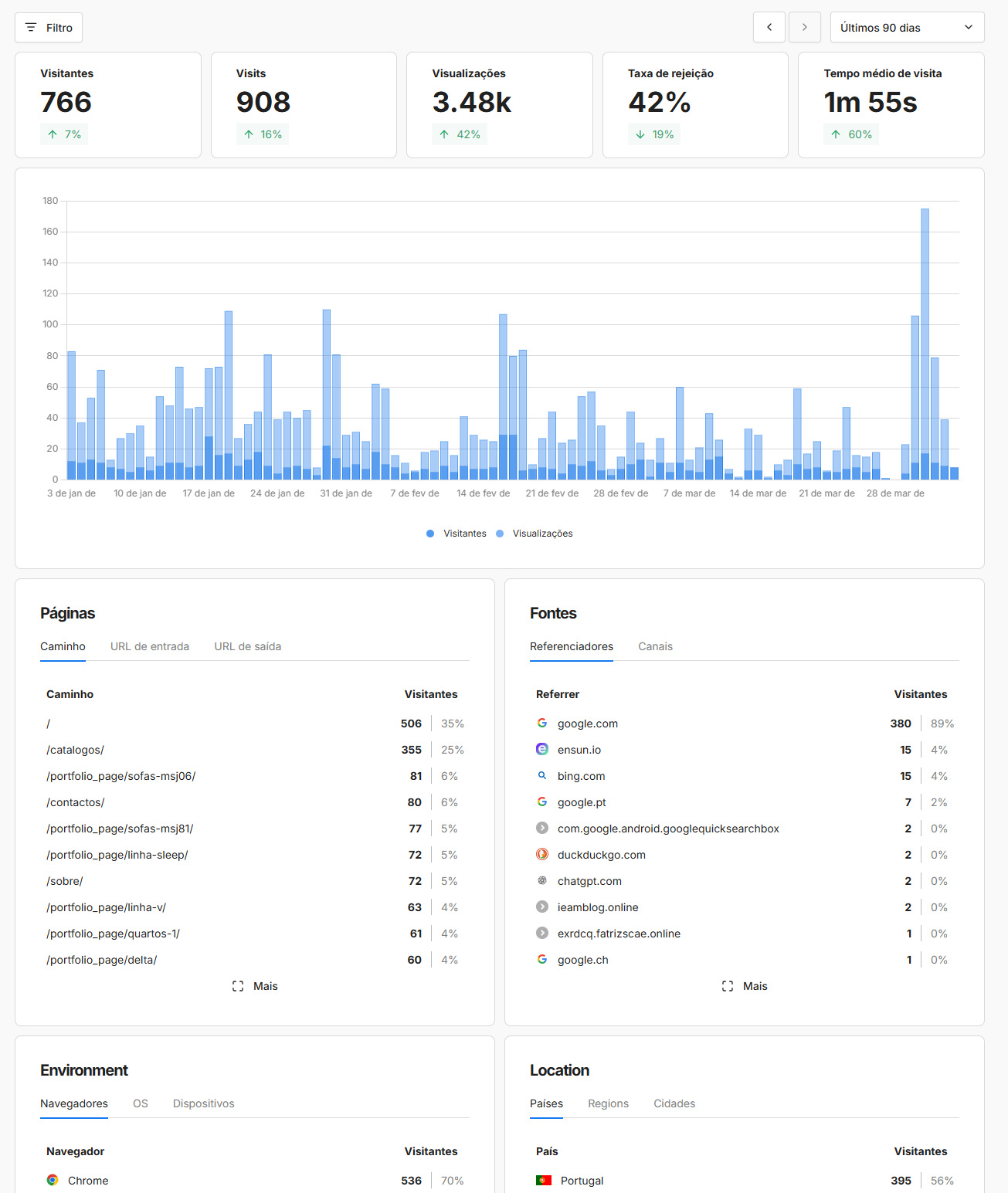Click the Google icon beside google.com
Screen dimensions: 1008x1193
point(542,724)
